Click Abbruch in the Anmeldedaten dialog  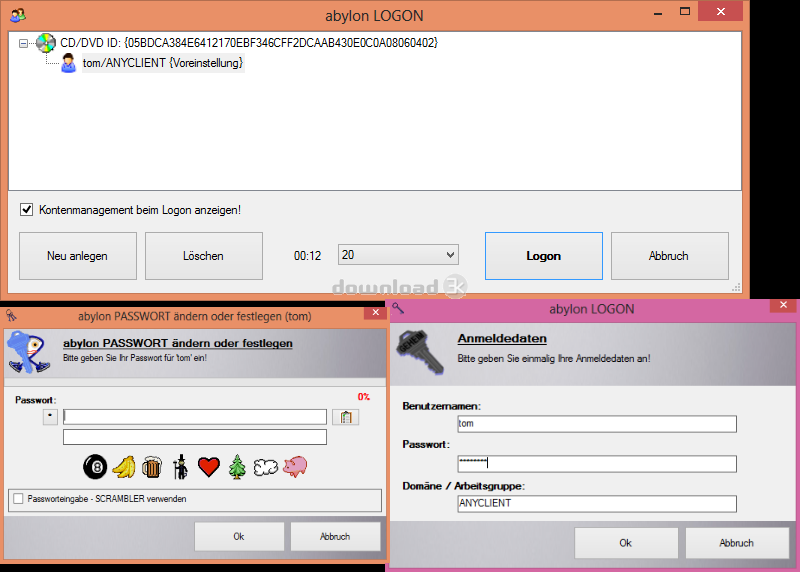(737, 543)
